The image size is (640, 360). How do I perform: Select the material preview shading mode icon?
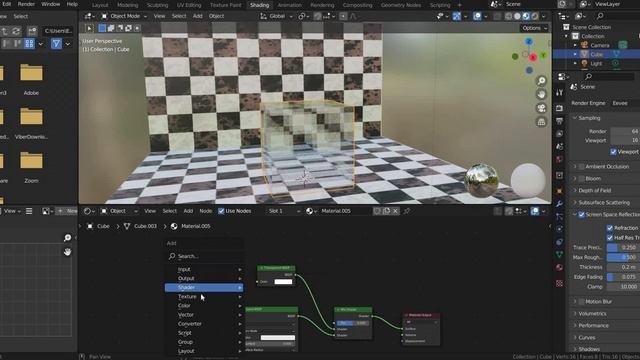[x=526, y=16]
